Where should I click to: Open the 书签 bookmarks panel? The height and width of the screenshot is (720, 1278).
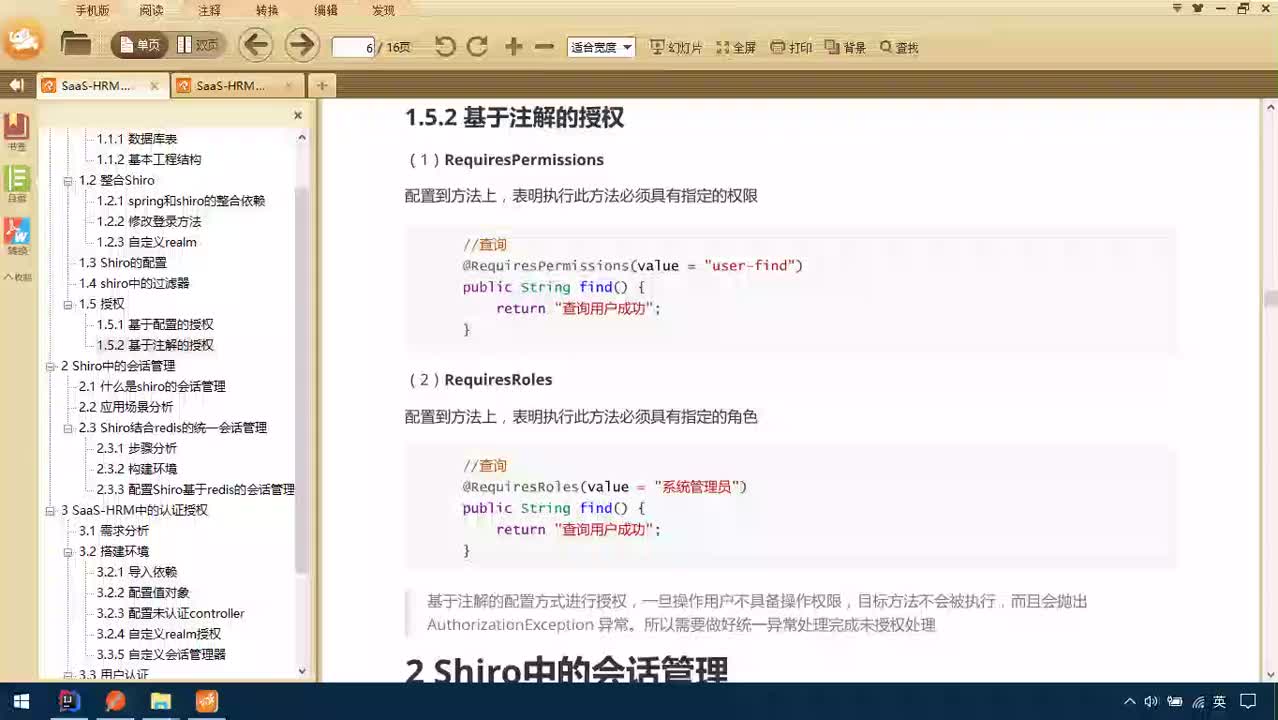tap(17, 131)
